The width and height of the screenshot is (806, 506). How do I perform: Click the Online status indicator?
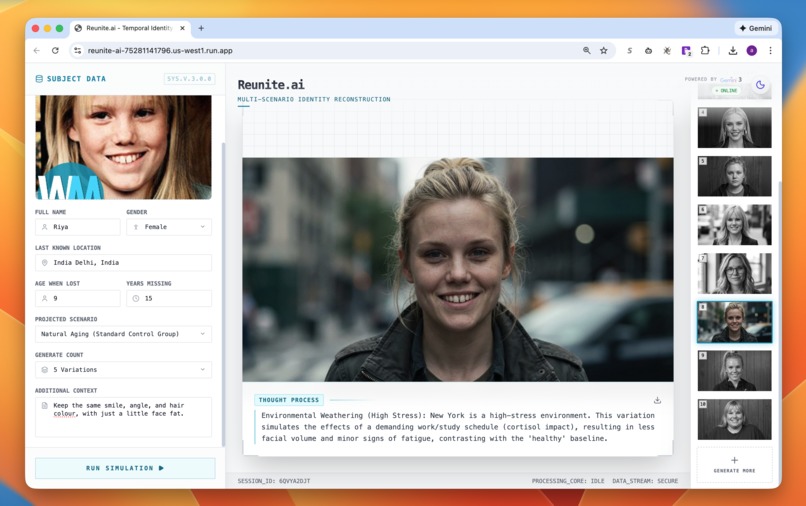pyautogui.click(x=726, y=91)
